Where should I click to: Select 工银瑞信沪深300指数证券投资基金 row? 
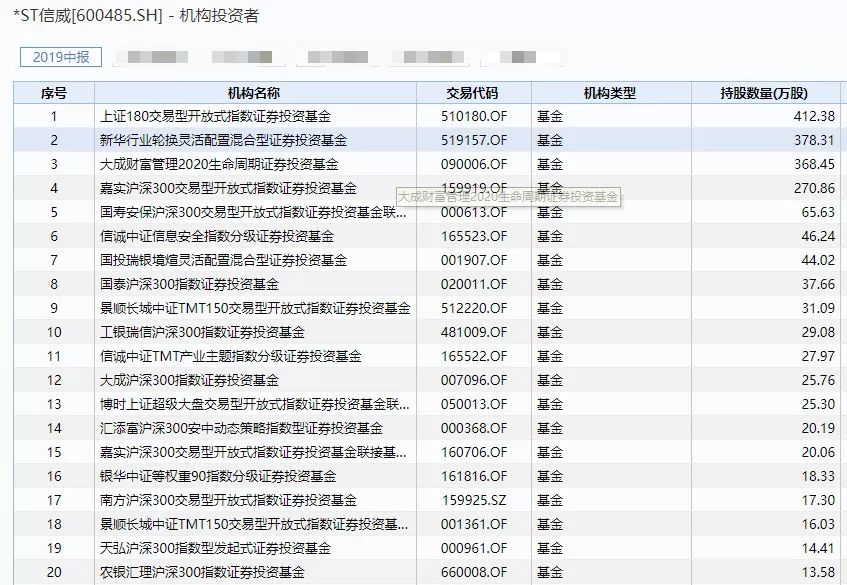click(427, 332)
